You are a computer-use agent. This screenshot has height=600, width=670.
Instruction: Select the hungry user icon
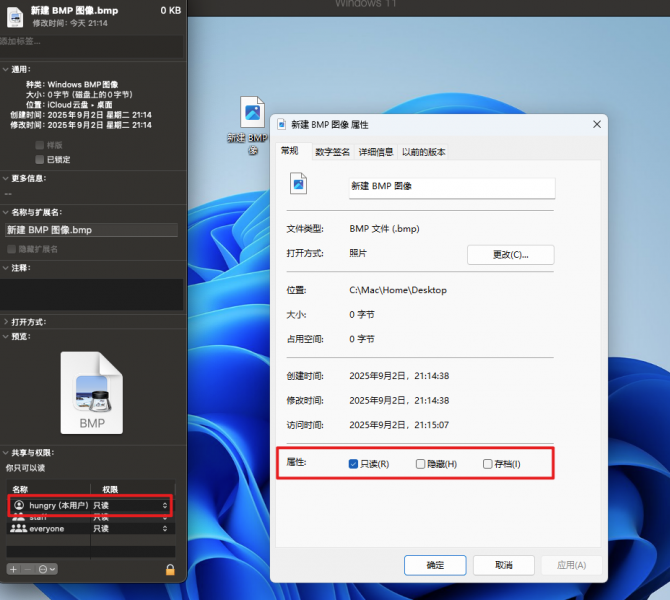(x=19, y=505)
